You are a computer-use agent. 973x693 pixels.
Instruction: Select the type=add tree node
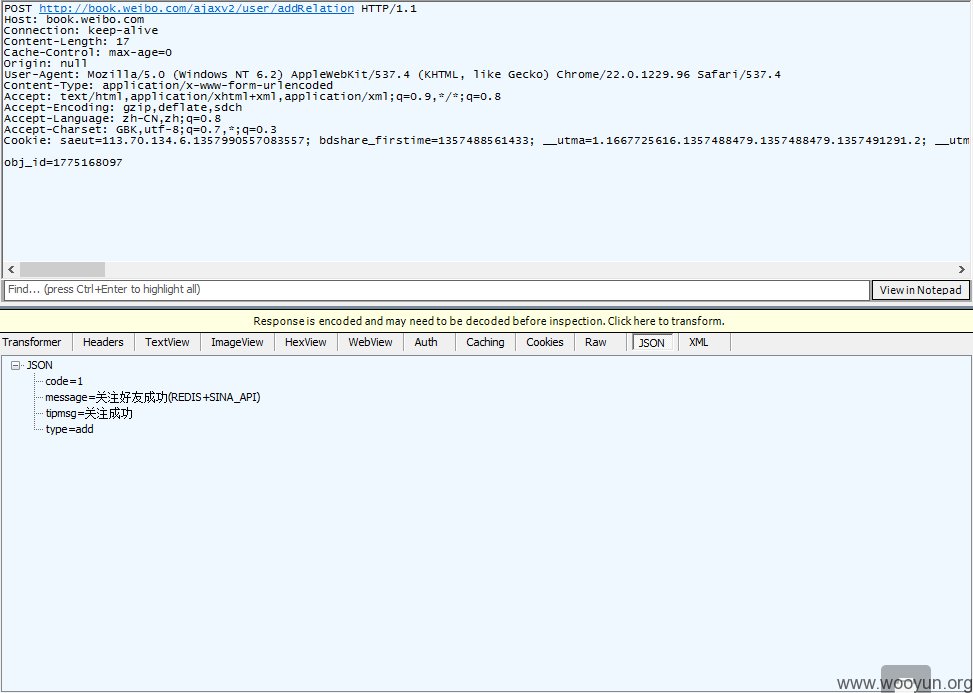(x=70, y=429)
